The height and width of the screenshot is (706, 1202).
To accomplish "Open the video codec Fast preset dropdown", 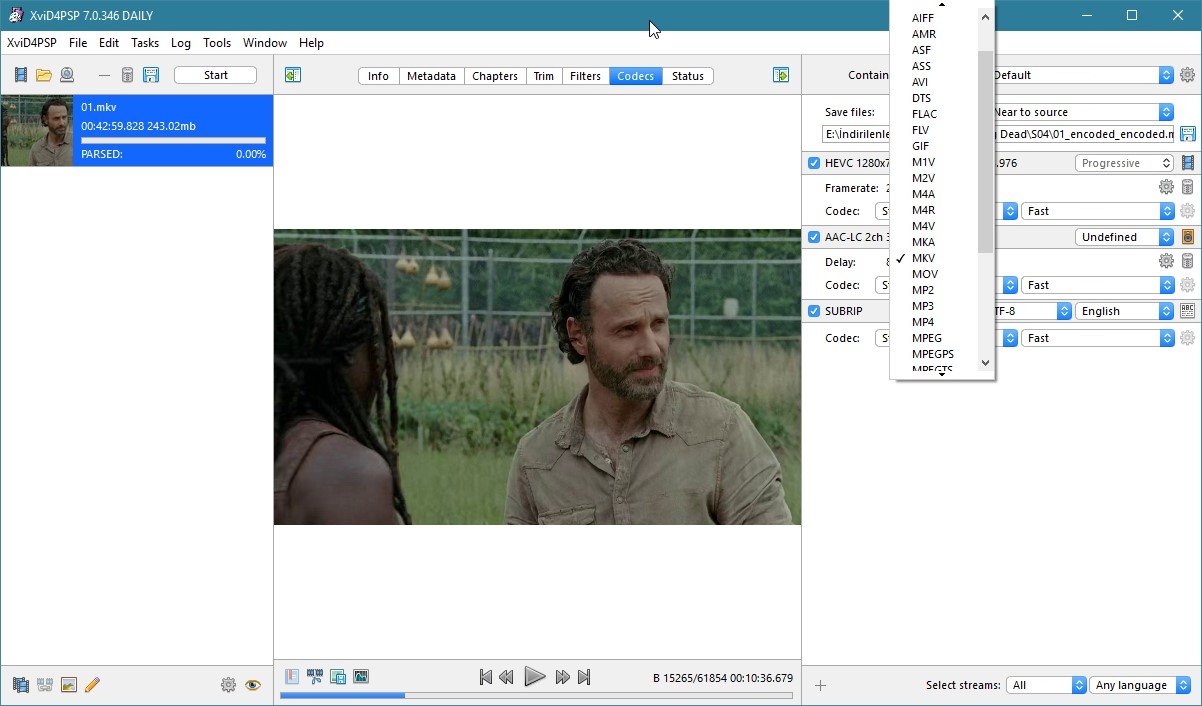I will pos(1097,211).
